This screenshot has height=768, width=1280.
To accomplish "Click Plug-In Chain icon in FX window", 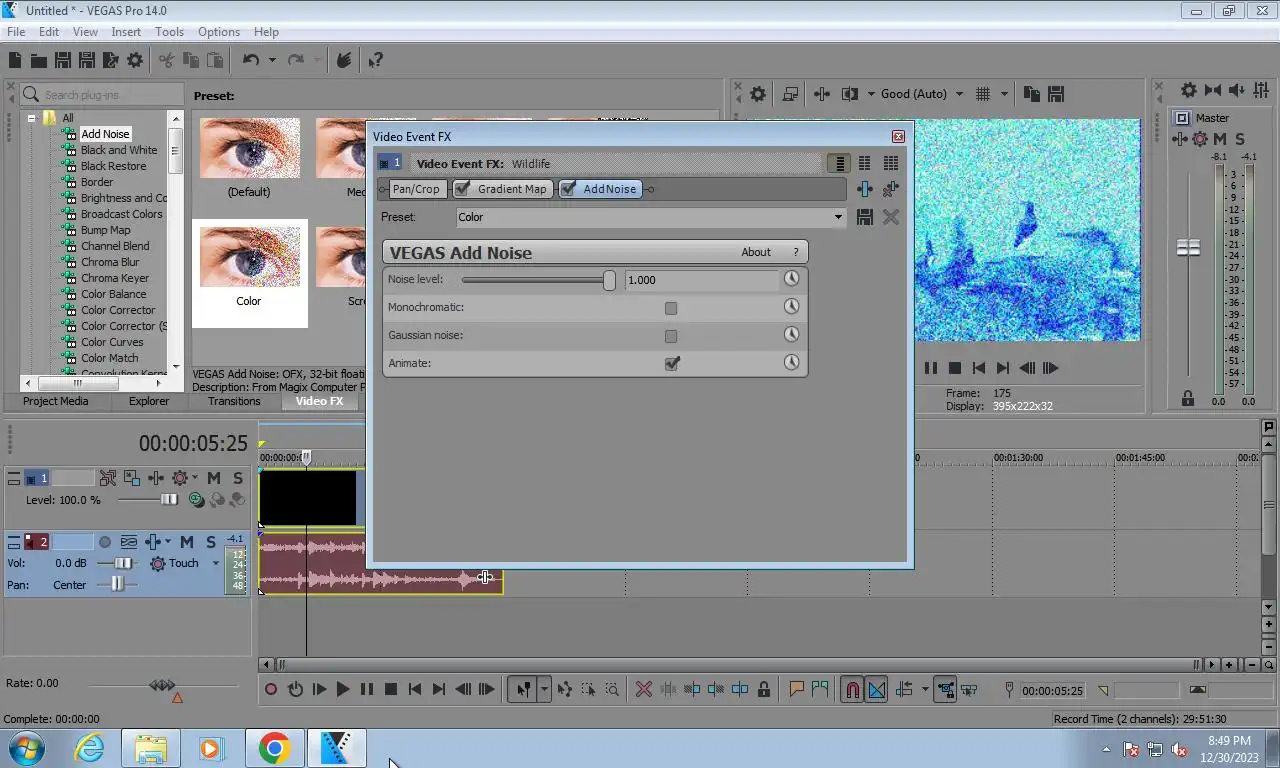I will pos(864,189).
